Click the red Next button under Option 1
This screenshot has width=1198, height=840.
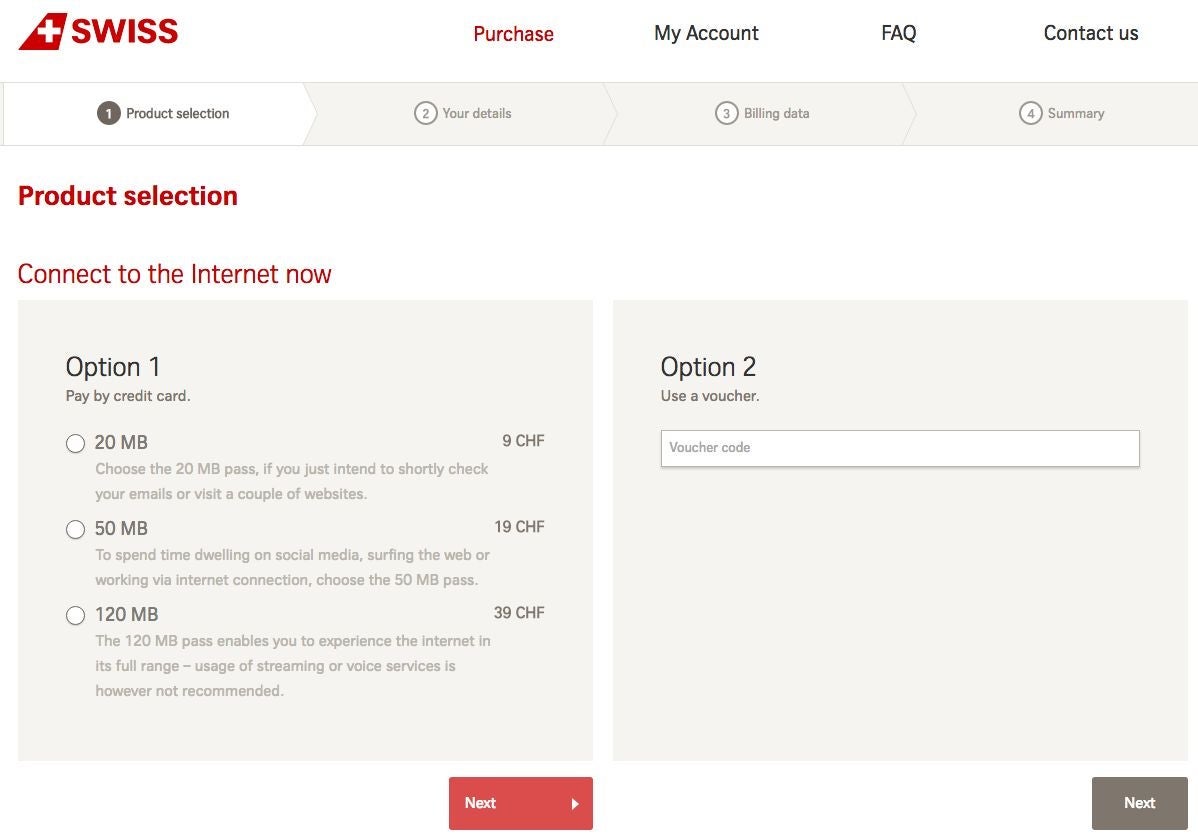pyautogui.click(x=520, y=803)
